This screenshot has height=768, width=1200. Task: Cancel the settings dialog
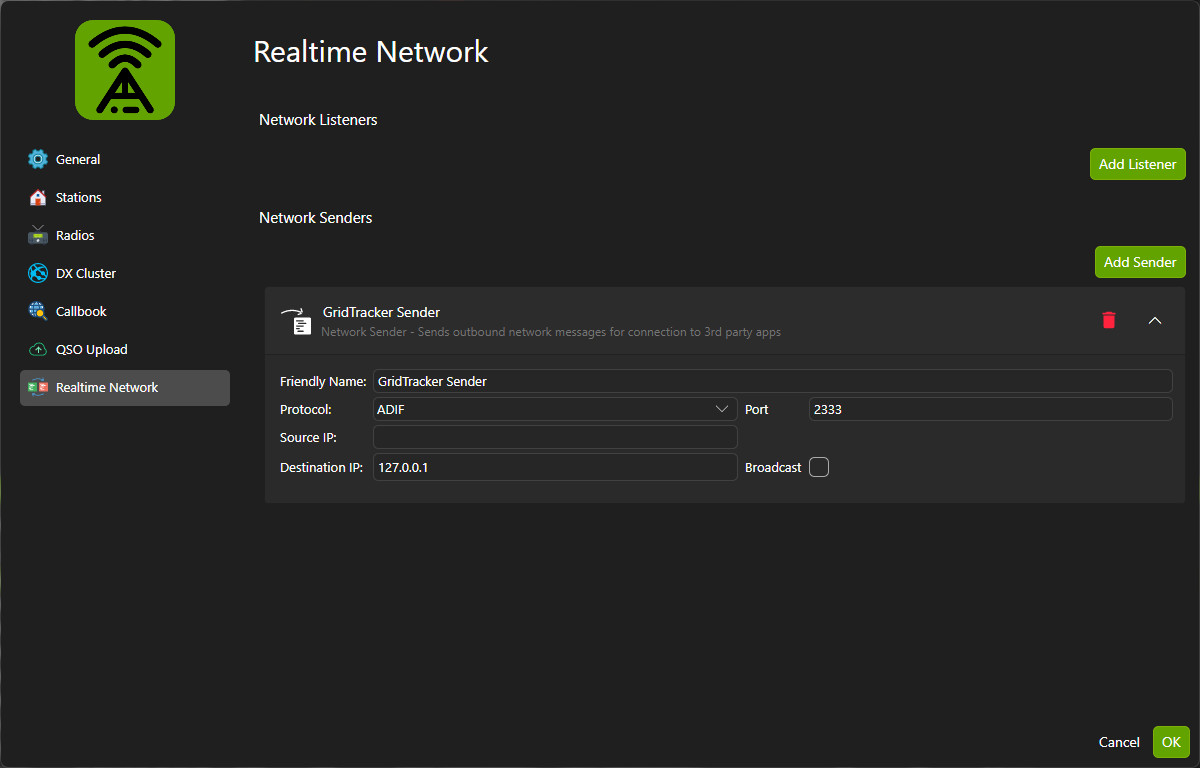[x=1119, y=742]
